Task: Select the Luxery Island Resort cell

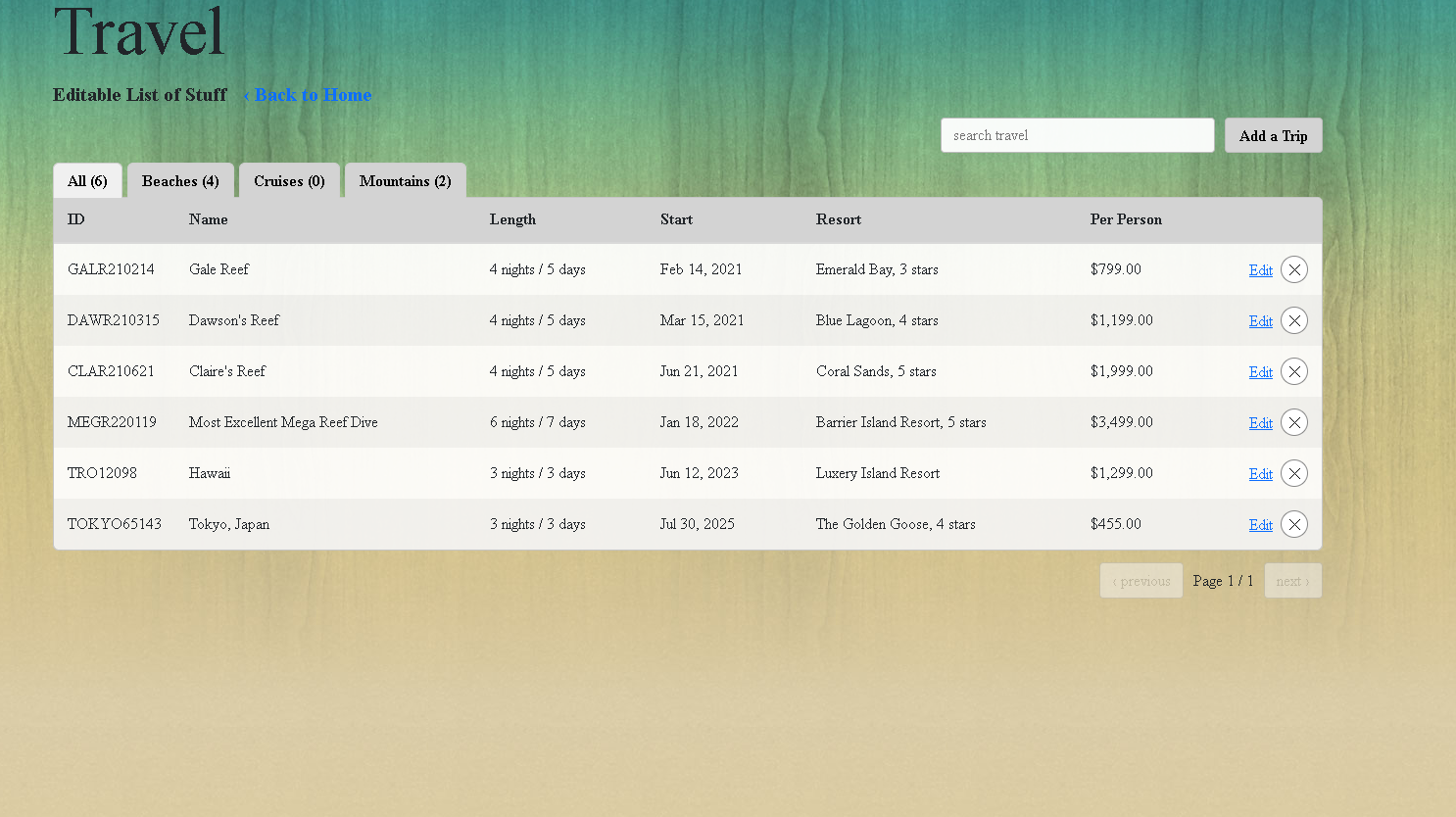Action: pyautogui.click(x=878, y=473)
